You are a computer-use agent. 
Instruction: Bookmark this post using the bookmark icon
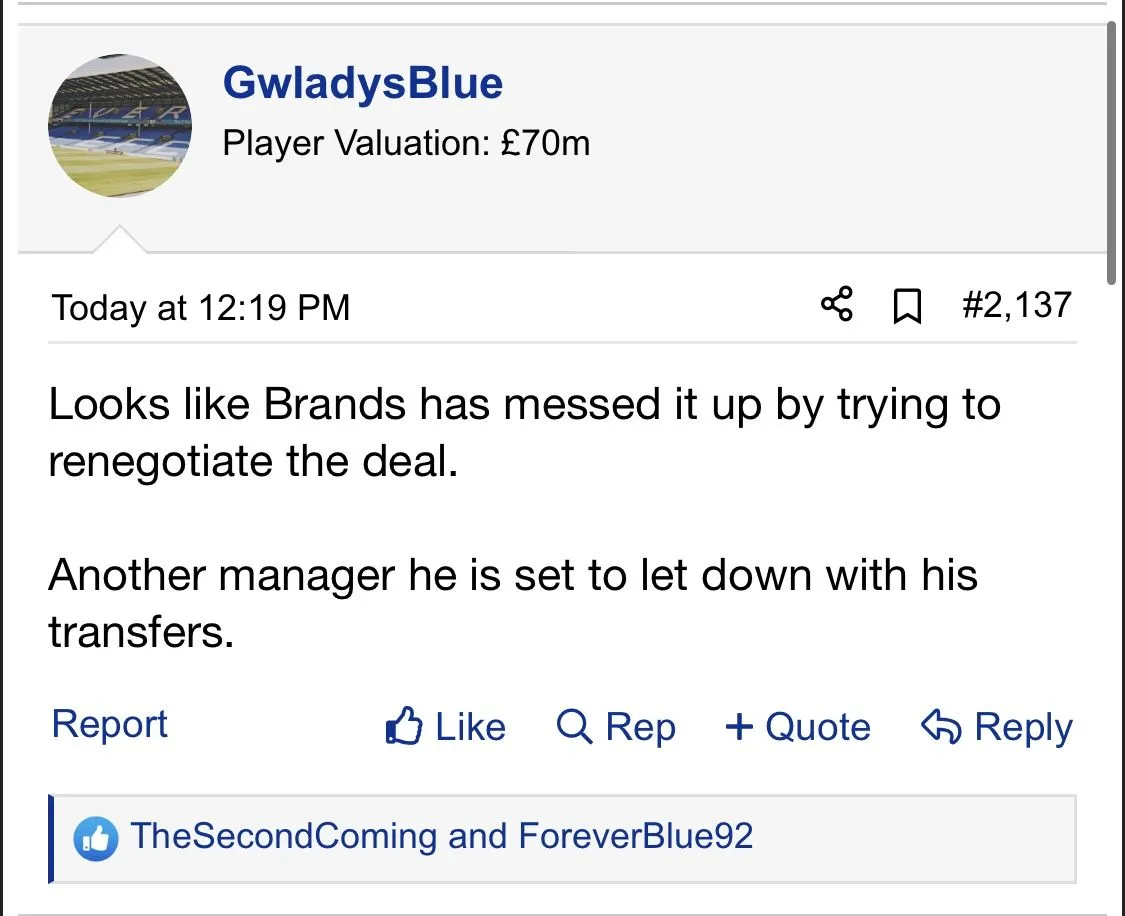(906, 306)
